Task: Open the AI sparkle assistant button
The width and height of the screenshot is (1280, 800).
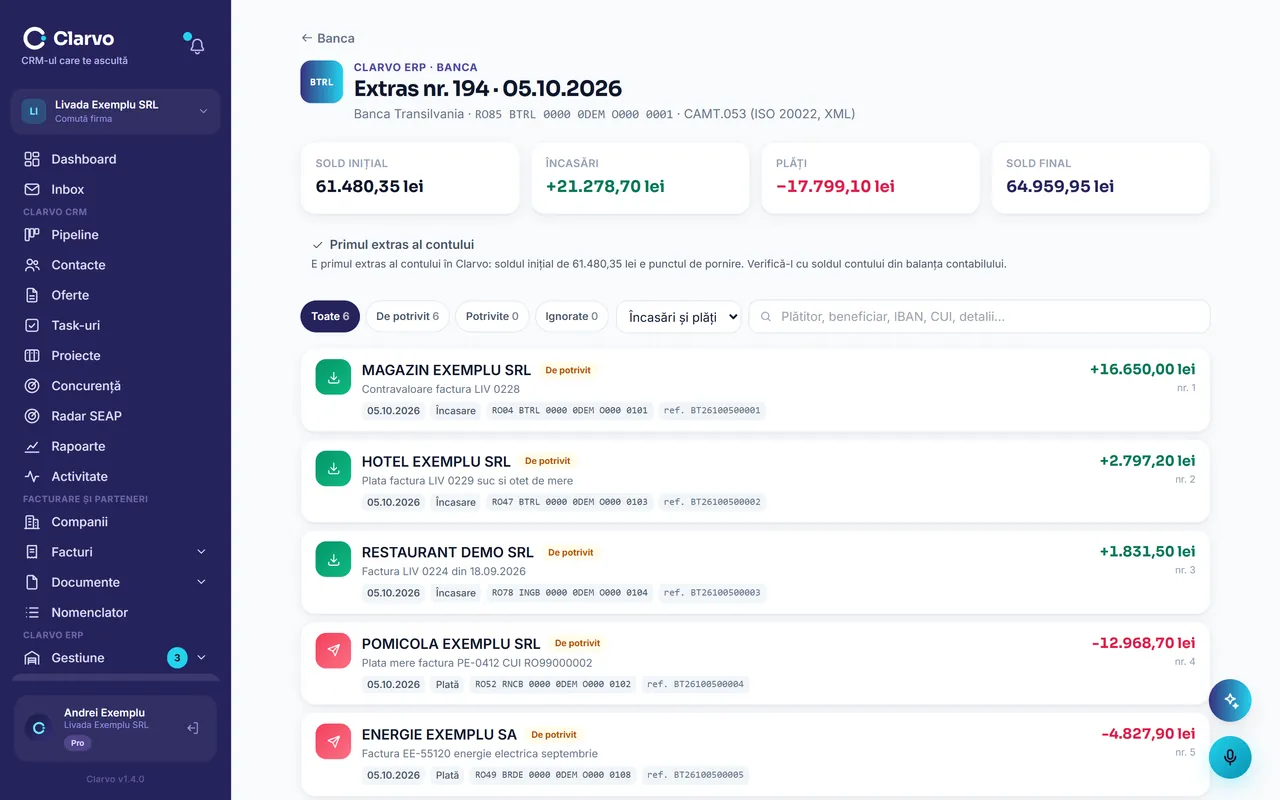Action: tap(1230, 701)
